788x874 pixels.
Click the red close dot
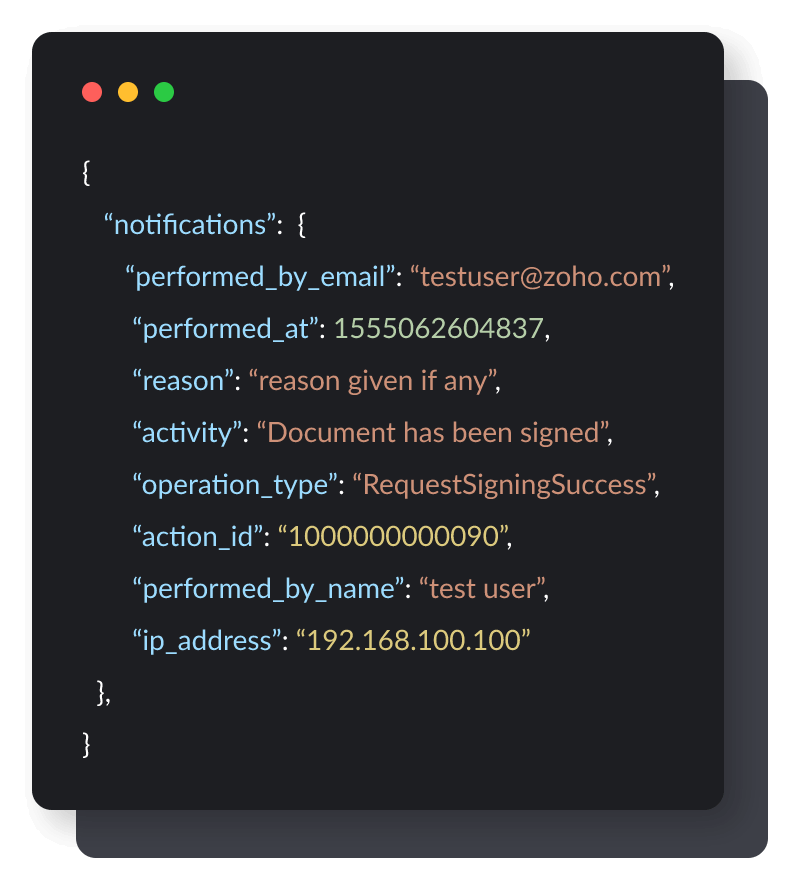92,93
